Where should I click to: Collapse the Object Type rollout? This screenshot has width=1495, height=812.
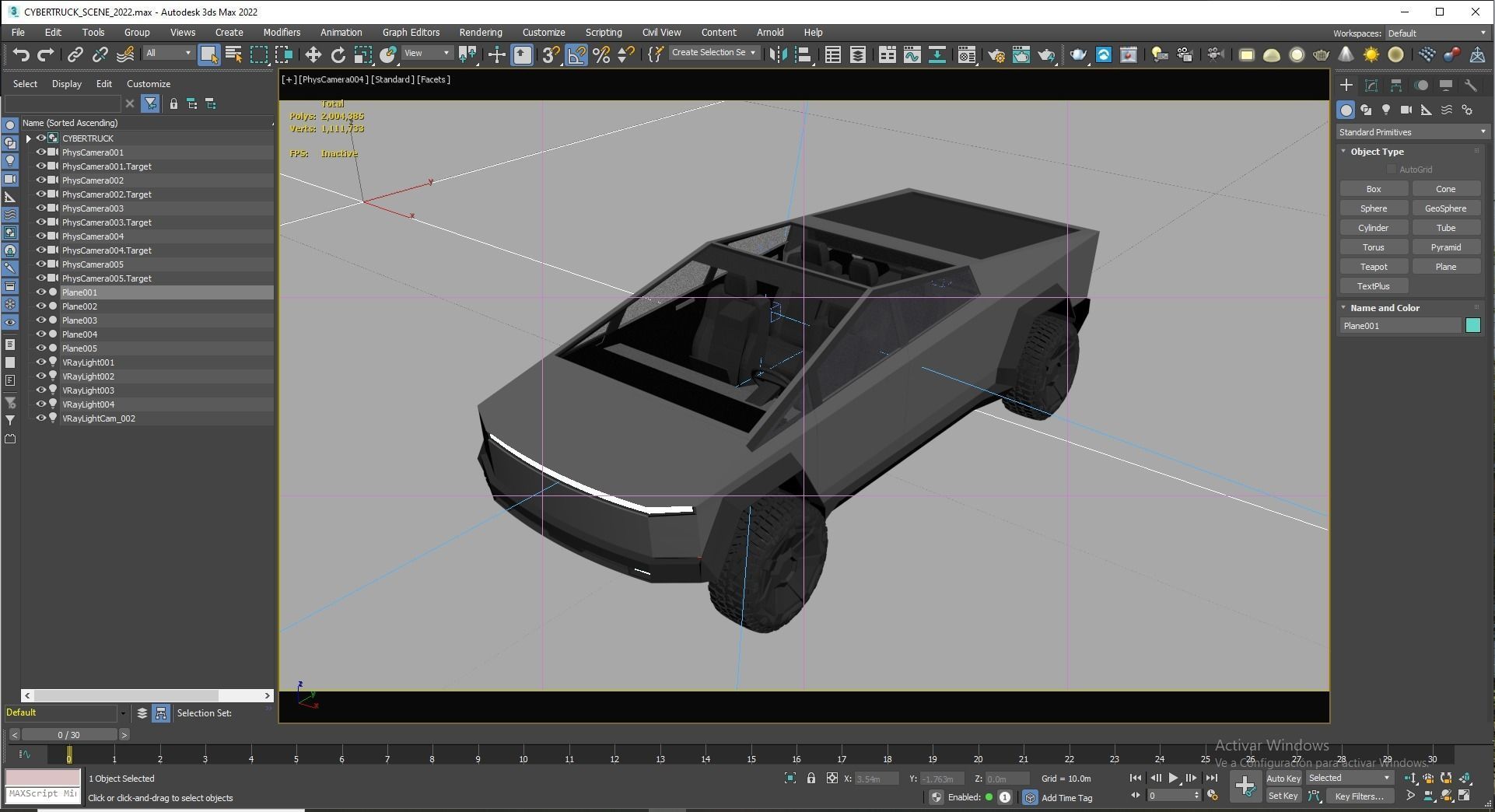(x=1343, y=152)
